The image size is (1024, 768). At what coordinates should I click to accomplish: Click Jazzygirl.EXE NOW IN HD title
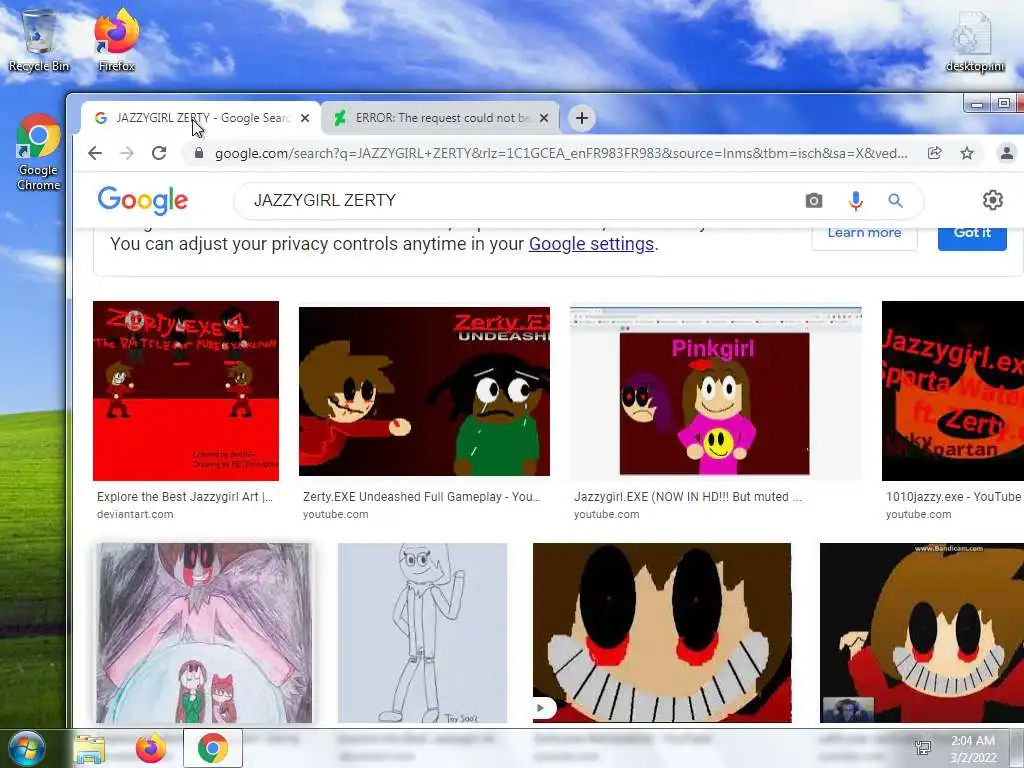point(688,497)
